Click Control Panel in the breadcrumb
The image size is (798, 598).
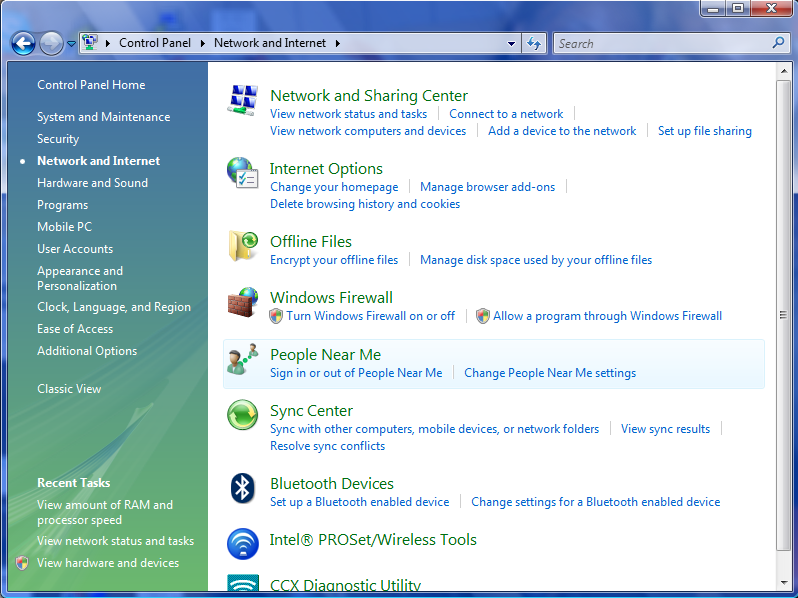(155, 43)
